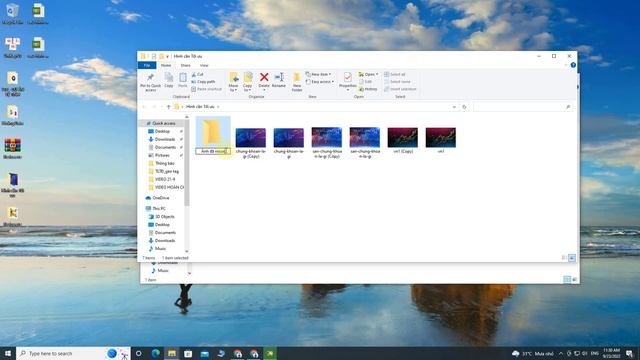The height and width of the screenshot is (360, 640).
Task: Open the Easy access dropdown
Action: (x=320, y=82)
